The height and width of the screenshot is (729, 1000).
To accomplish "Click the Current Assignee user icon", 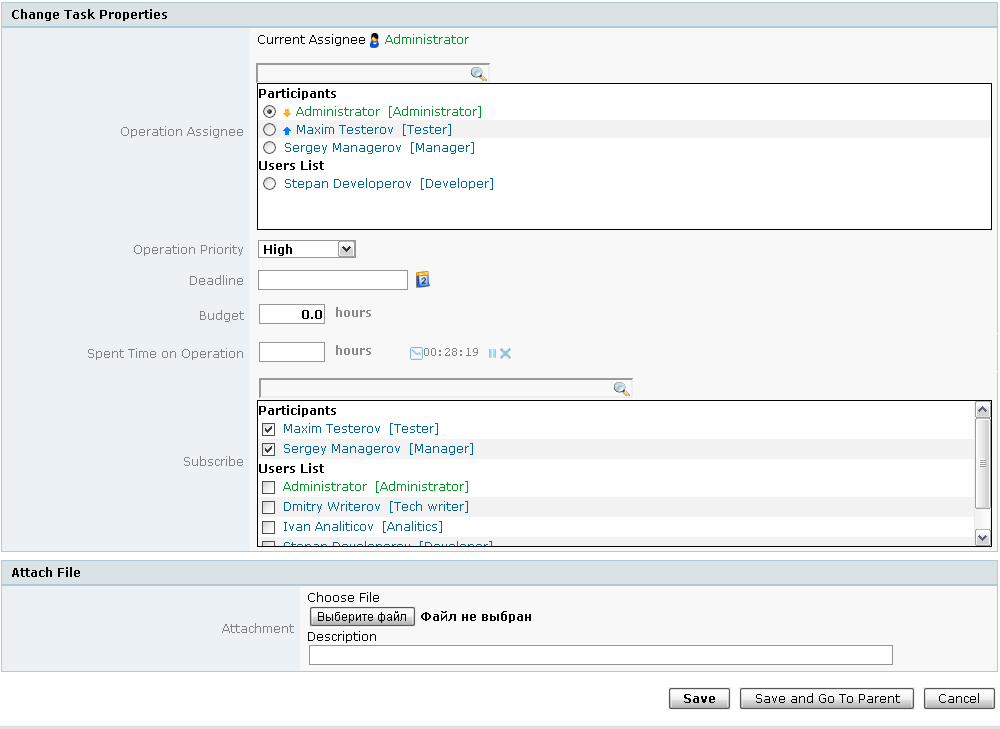I will (x=375, y=41).
